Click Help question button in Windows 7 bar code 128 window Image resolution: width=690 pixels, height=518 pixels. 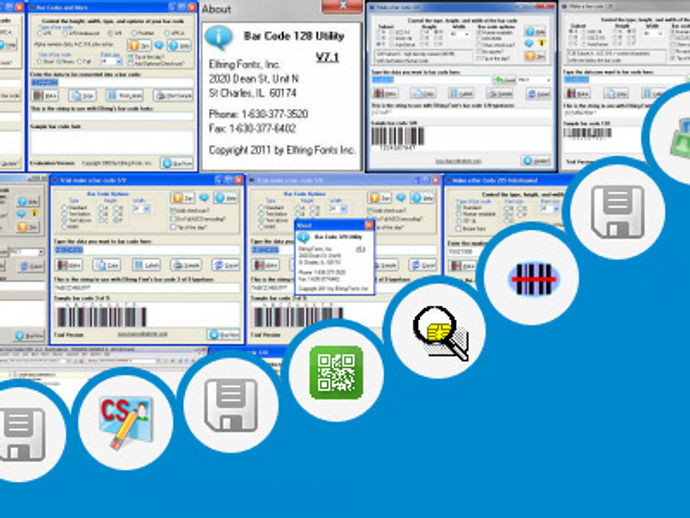(535, 32)
